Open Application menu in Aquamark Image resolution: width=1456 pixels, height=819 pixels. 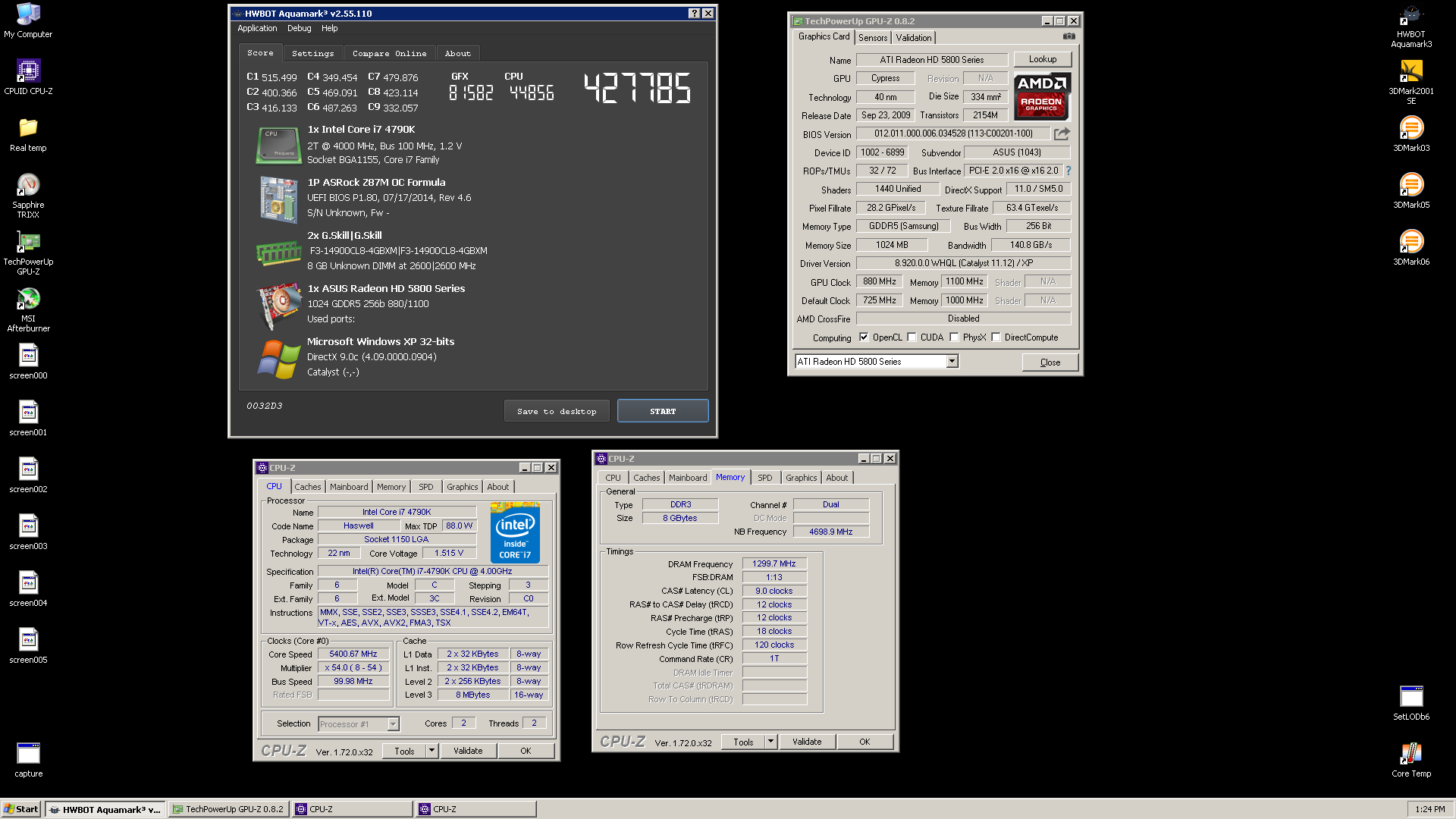[257, 29]
